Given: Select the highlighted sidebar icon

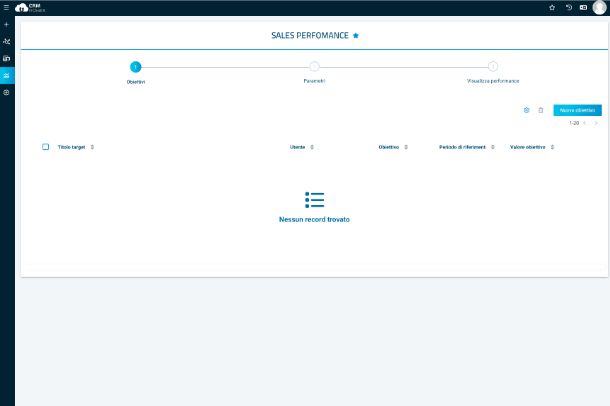Looking at the screenshot, I should [x=6, y=75].
